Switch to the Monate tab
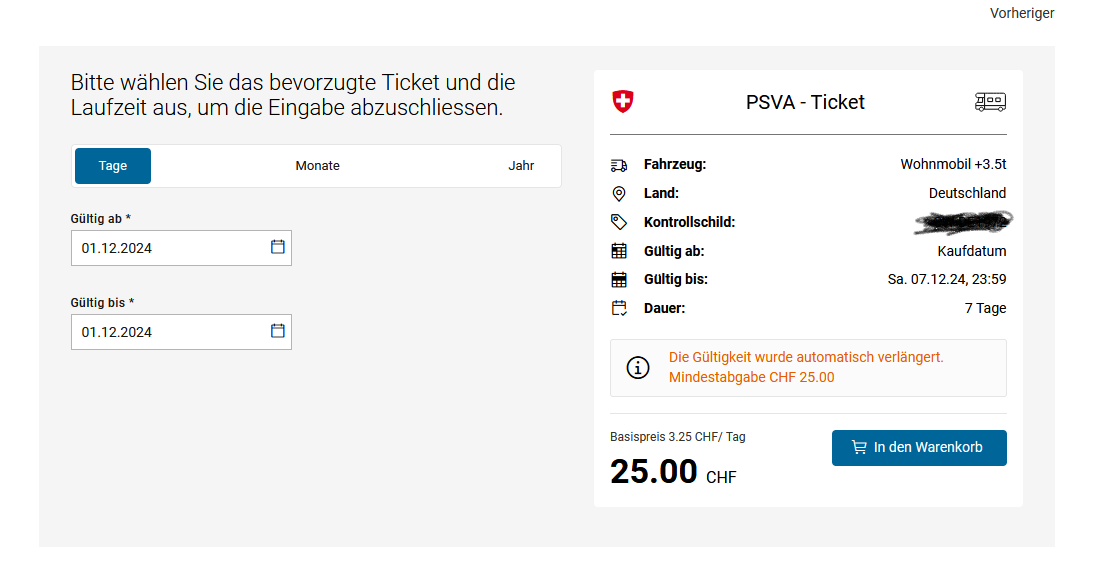Image resolution: width=1114 pixels, height=579 pixels. click(x=318, y=166)
